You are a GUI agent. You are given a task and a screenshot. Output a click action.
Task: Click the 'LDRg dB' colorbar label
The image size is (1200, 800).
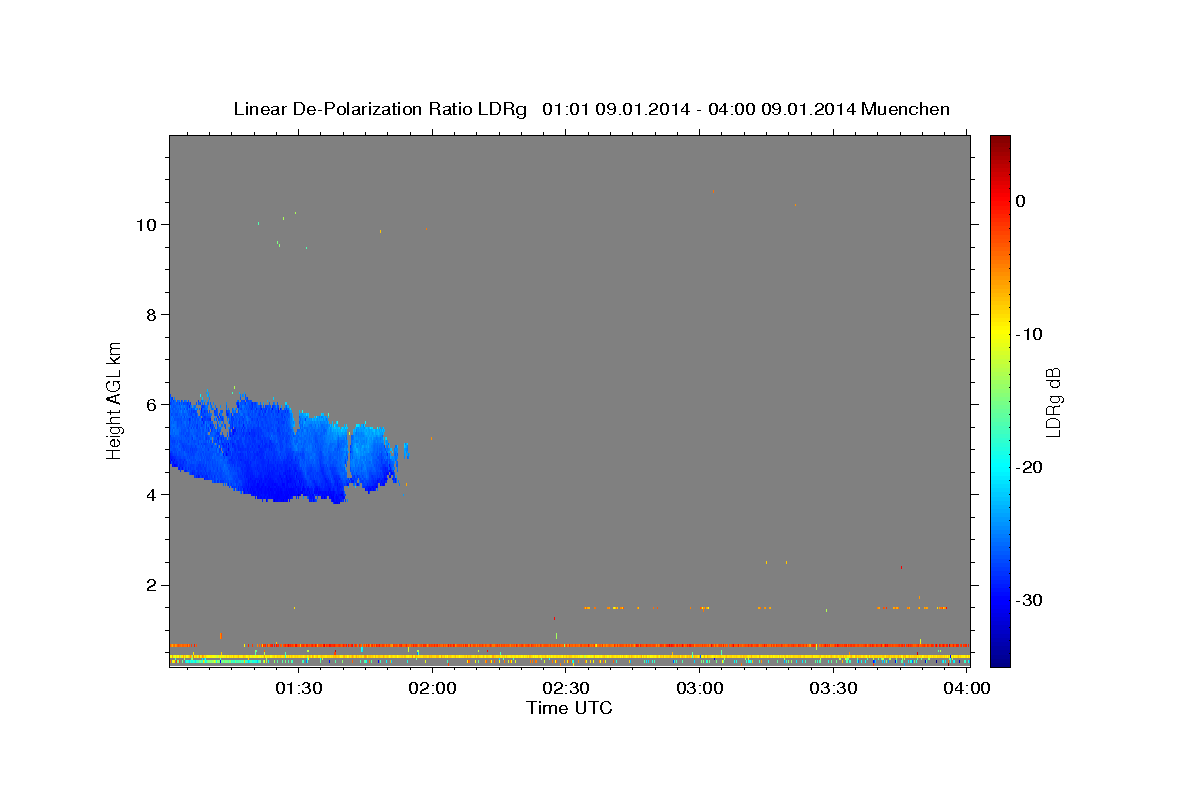pyautogui.click(x=1052, y=402)
